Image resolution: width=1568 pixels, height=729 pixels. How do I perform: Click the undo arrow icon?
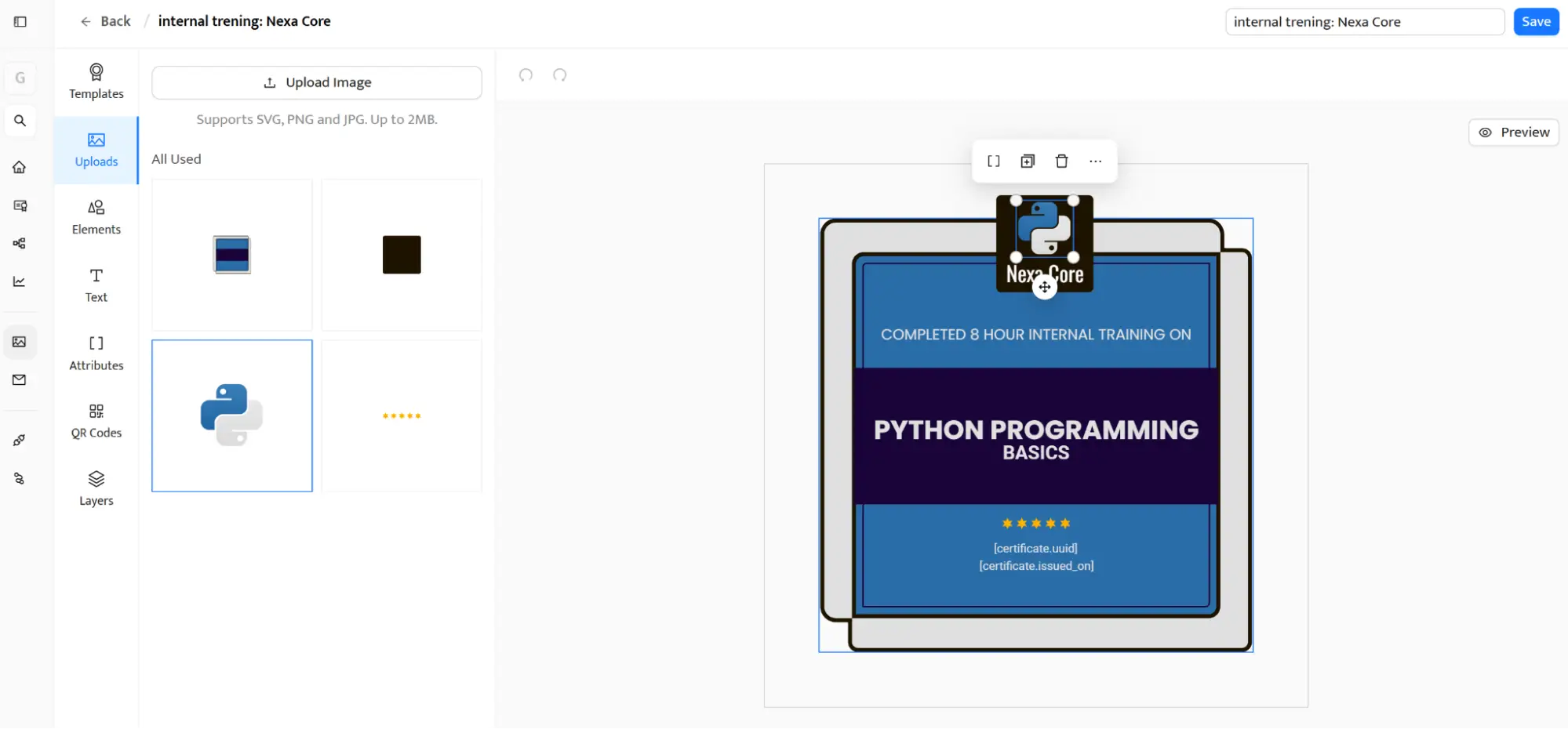click(526, 75)
